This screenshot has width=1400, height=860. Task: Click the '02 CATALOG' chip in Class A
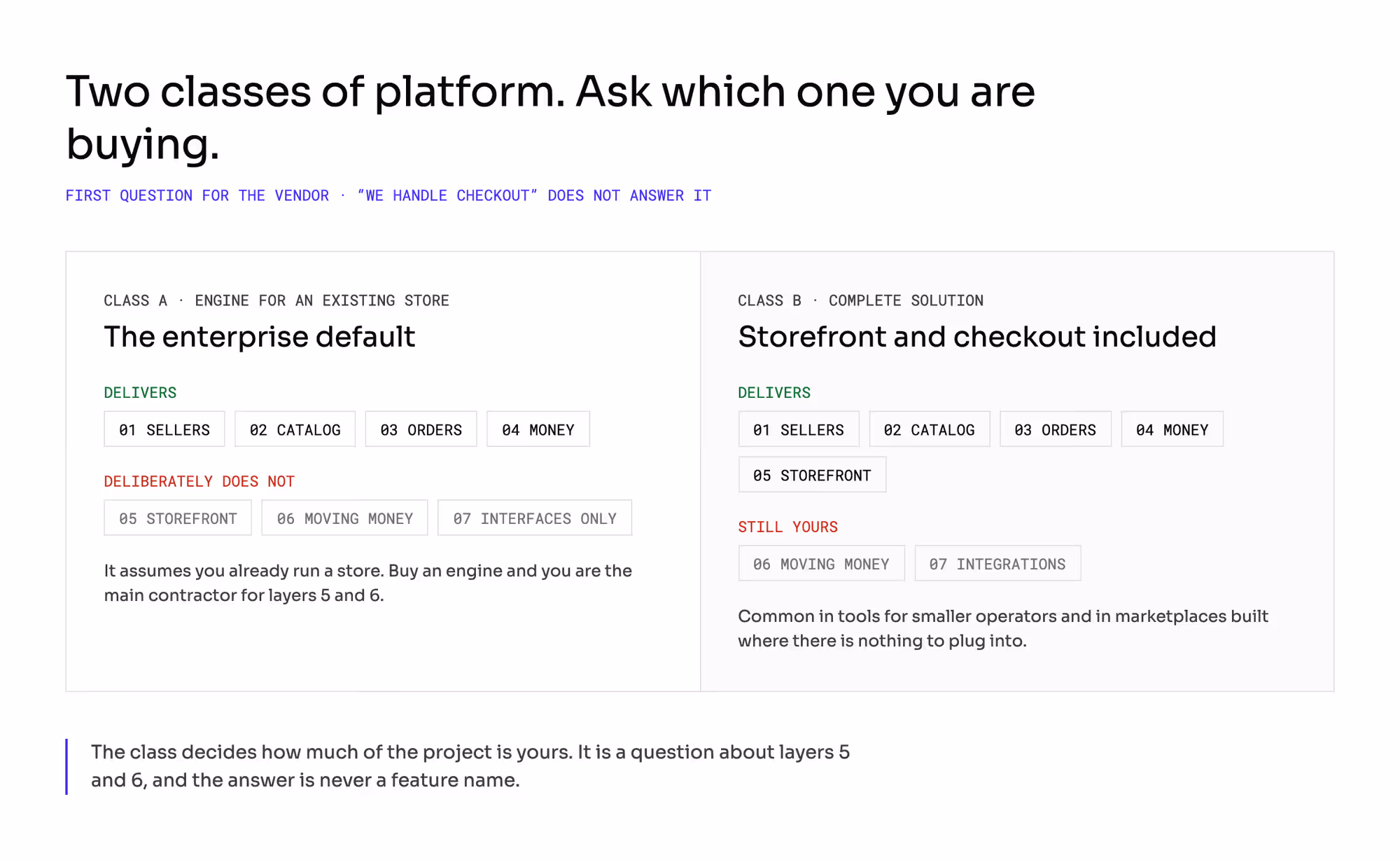295,429
